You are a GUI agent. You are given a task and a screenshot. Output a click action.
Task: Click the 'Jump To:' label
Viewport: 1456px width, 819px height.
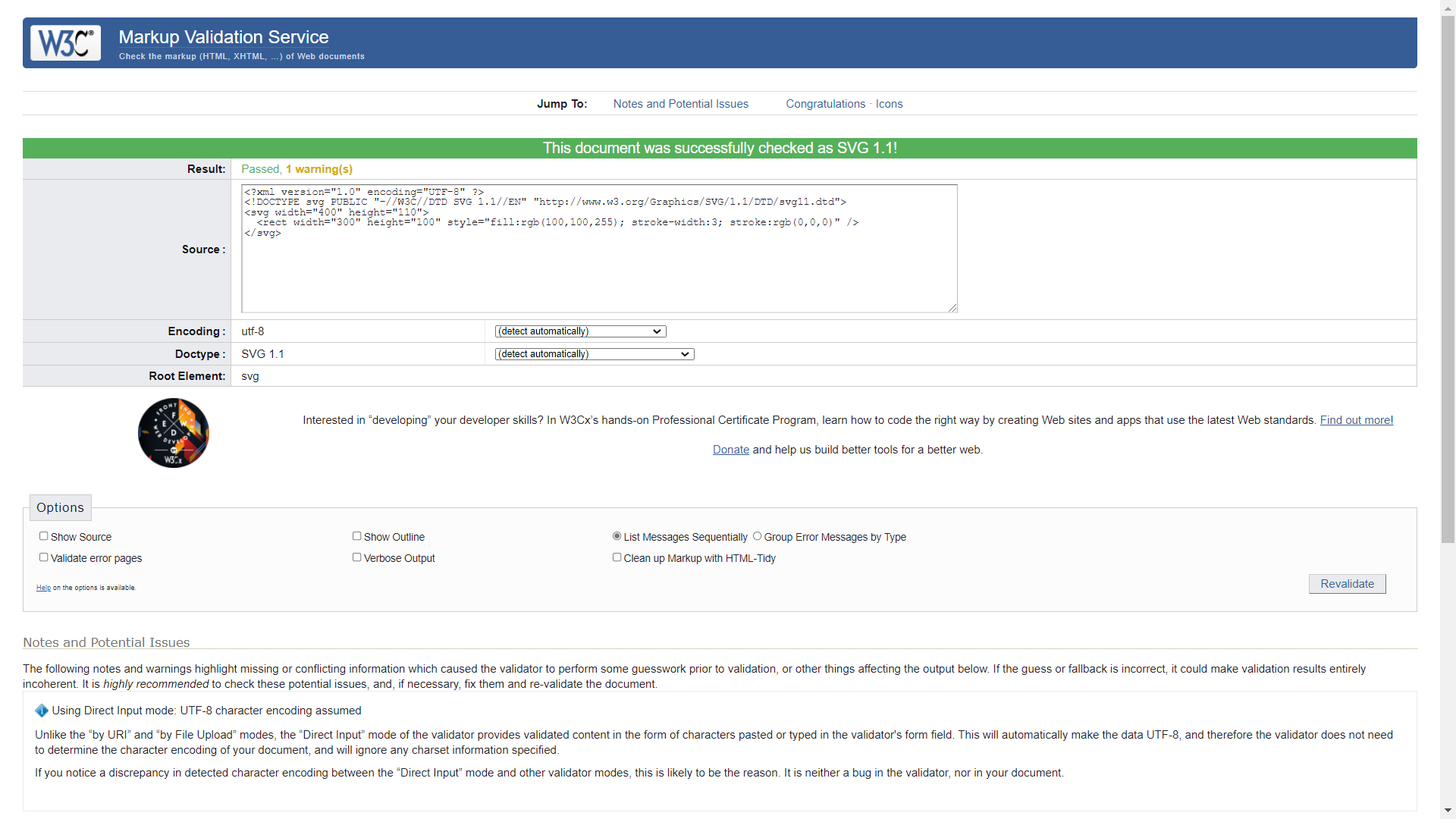[x=562, y=104]
